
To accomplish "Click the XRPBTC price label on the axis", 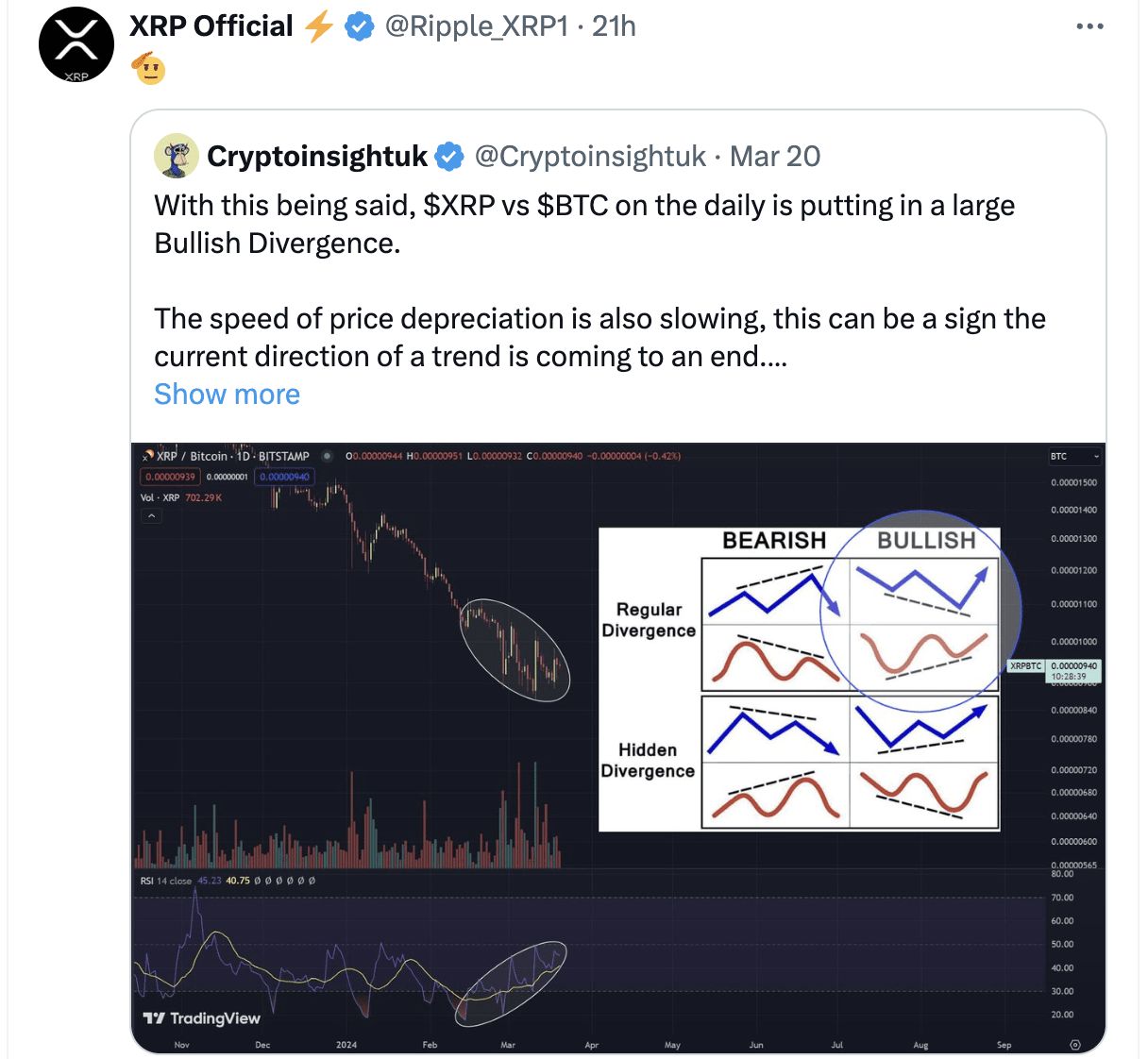I will [x=1026, y=666].
